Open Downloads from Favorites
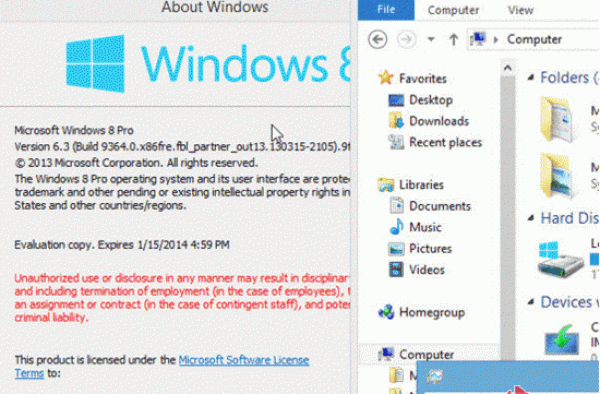 pos(439,121)
